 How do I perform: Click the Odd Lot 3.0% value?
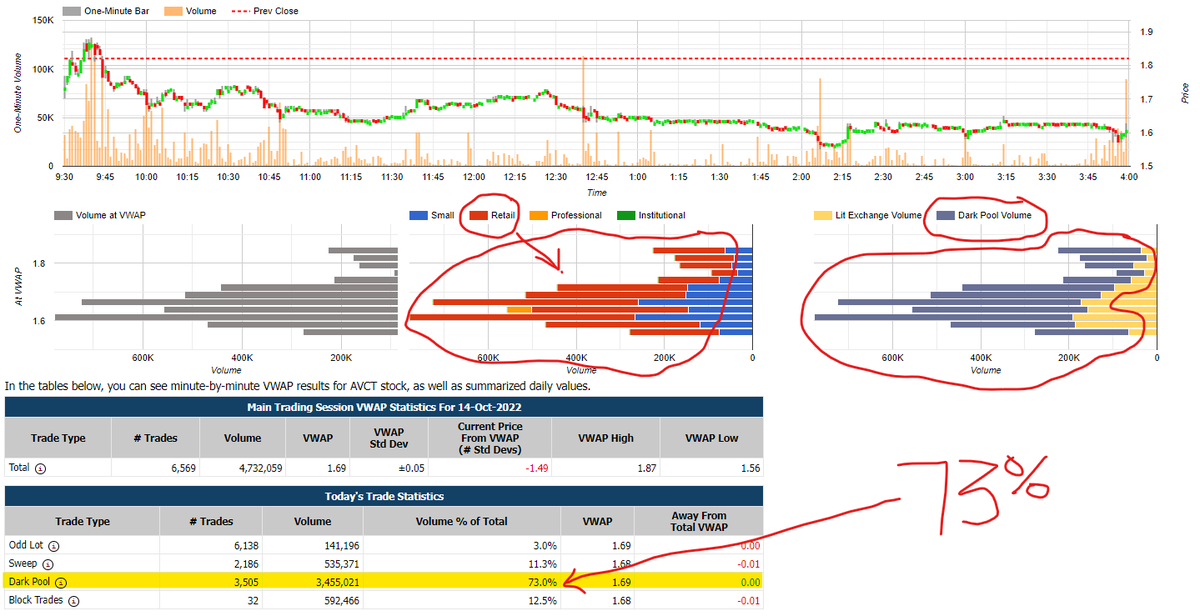click(543, 545)
